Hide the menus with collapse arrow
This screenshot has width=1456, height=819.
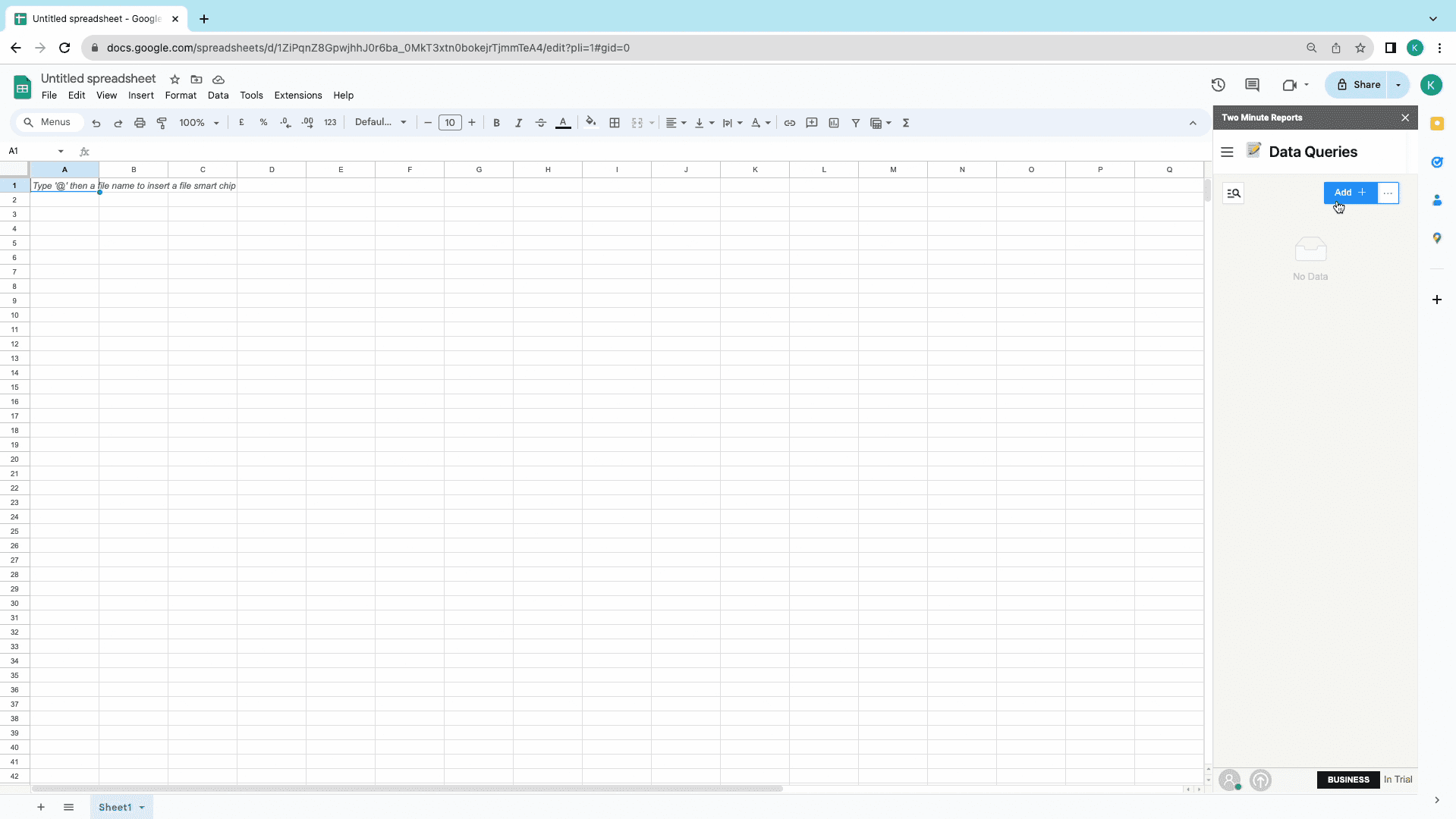[1193, 123]
